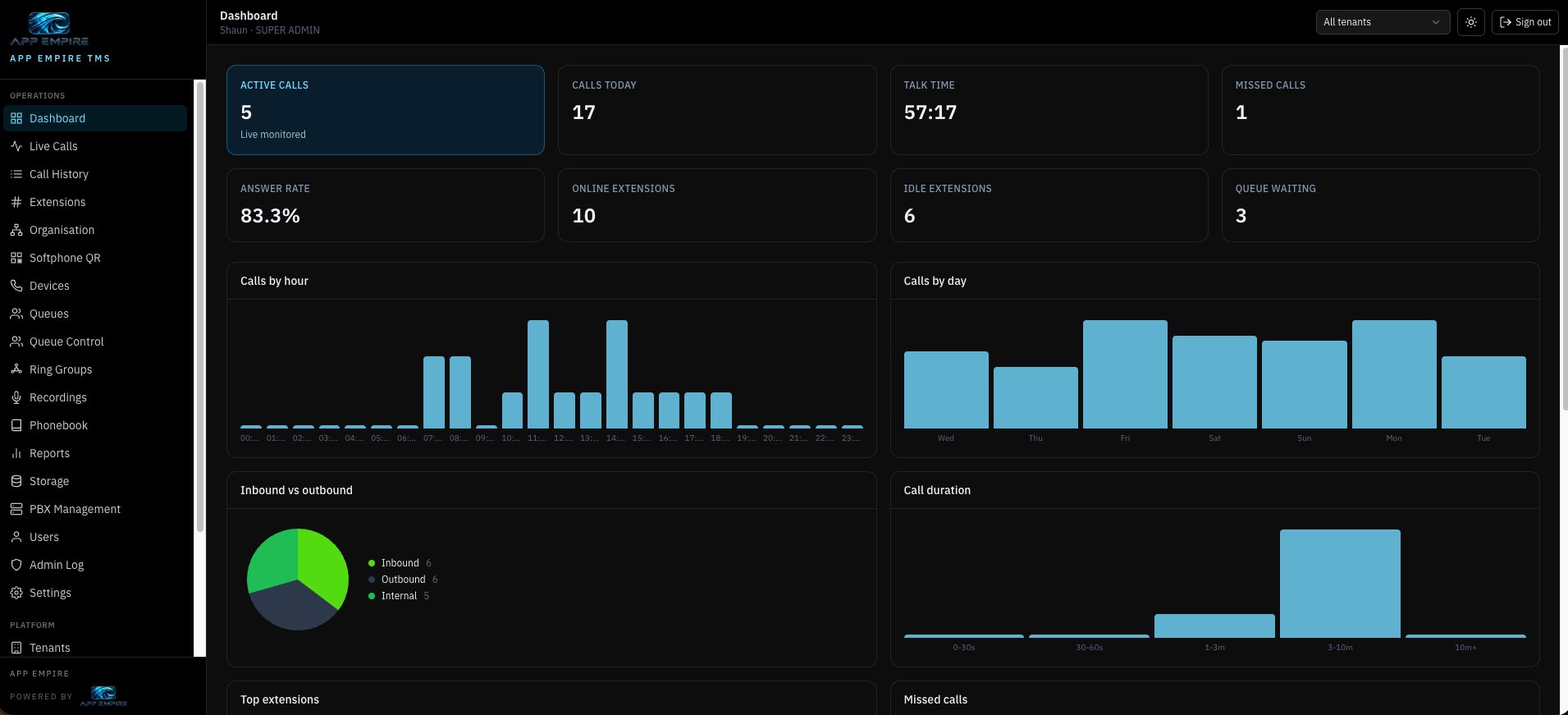Click the Softphone QR code icon
The image size is (1568, 715).
point(16,258)
